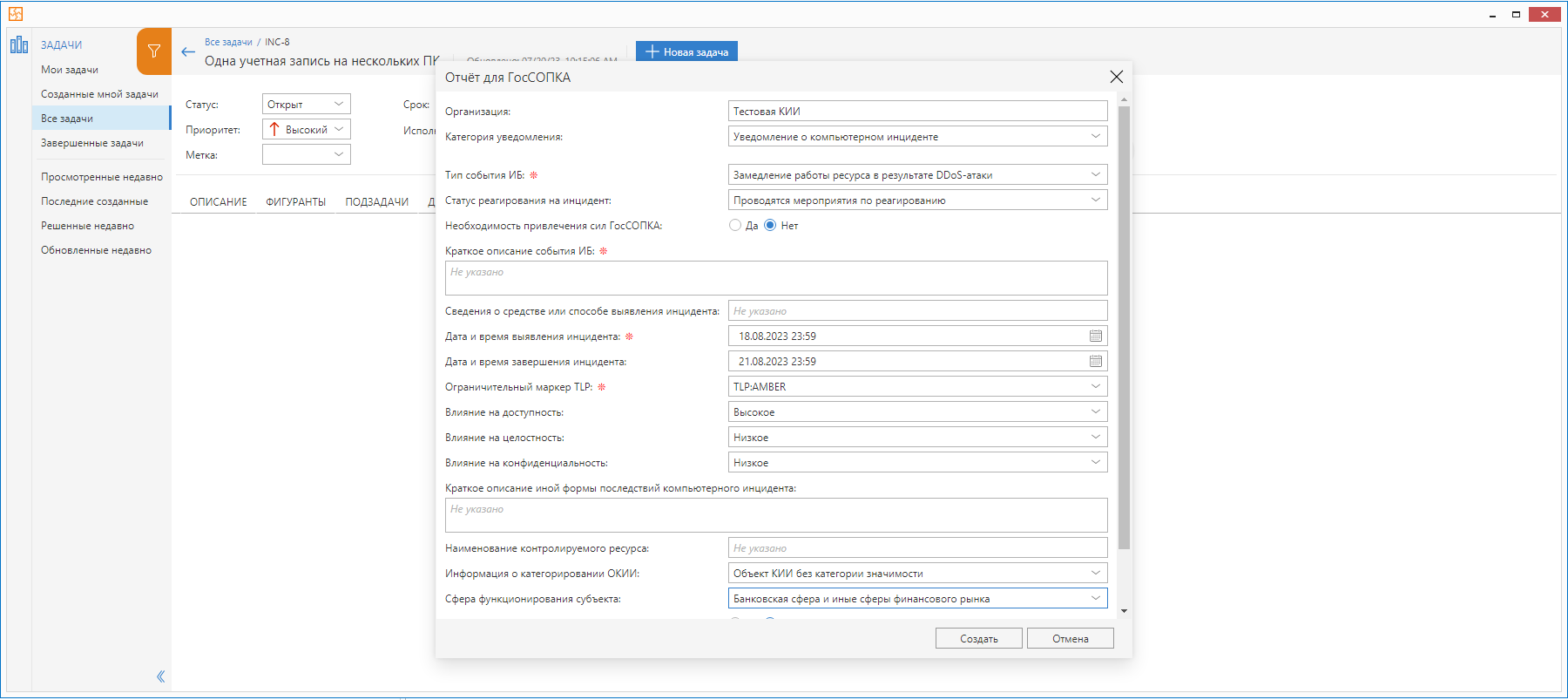Switch to the ФИГУРАНТЫ tab

click(296, 201)
